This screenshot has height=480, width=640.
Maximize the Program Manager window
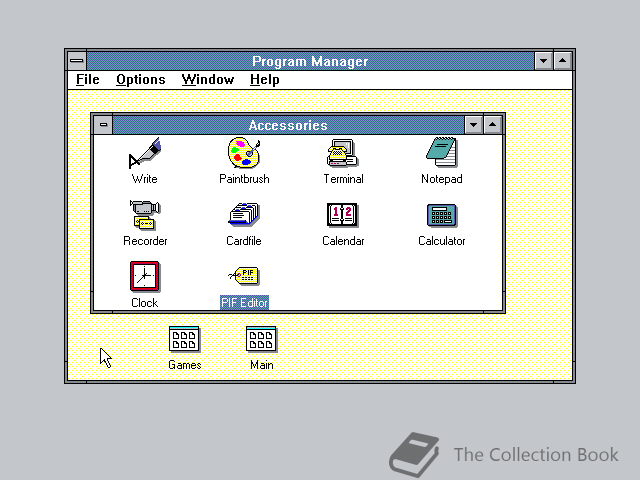pyautogui.click(x=562, y=61)
